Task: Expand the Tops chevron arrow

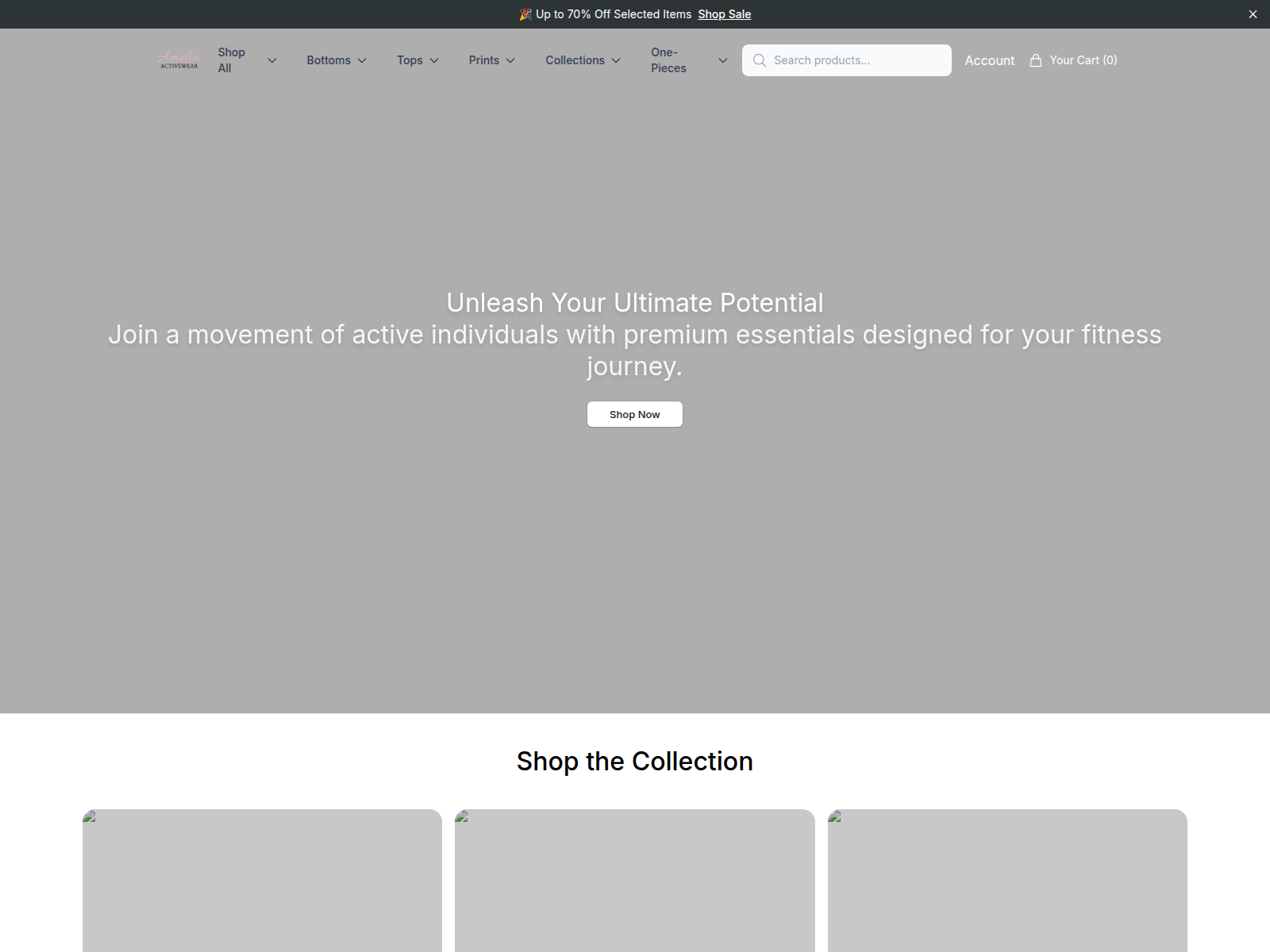Action: [x=434, y=60]
